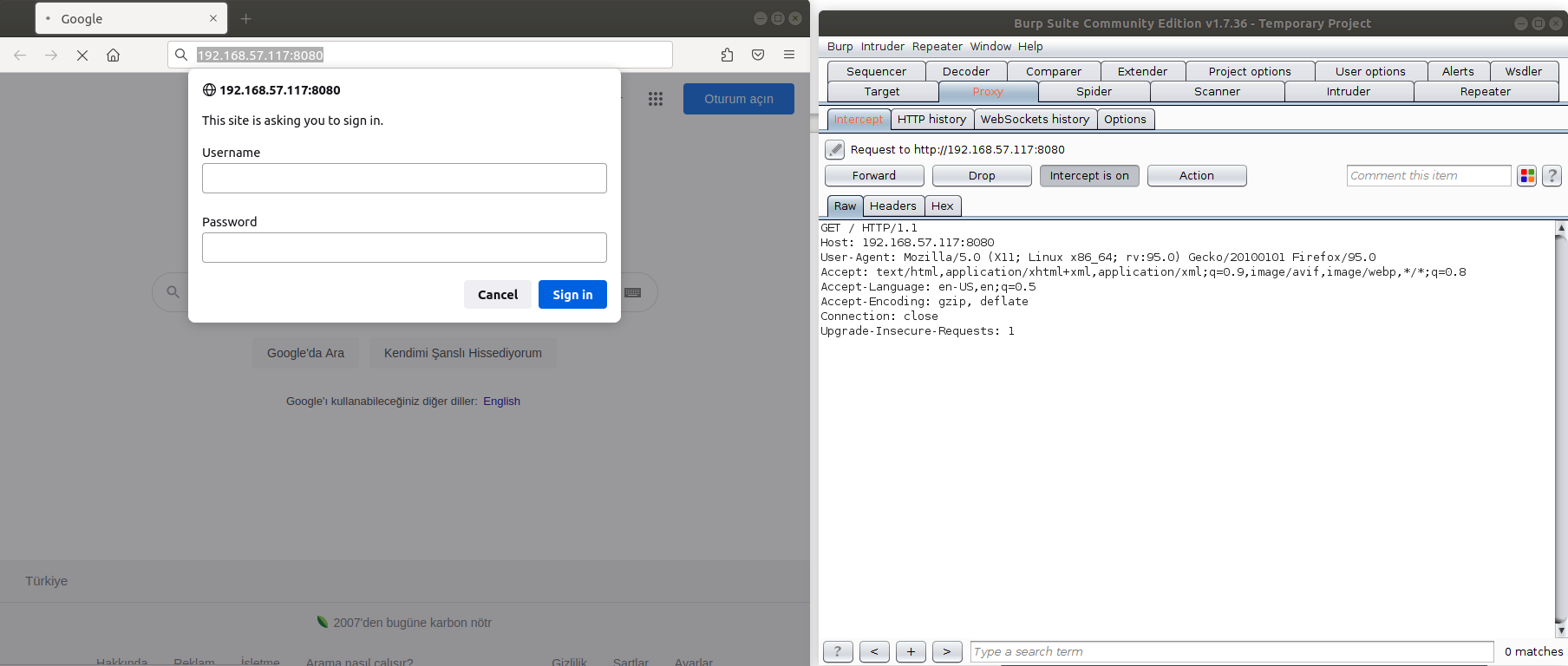The width and height of the screenshot is (1568, 666).
Task: Click the Oturum açın button on Google
Action: click(x=739, y=99)
